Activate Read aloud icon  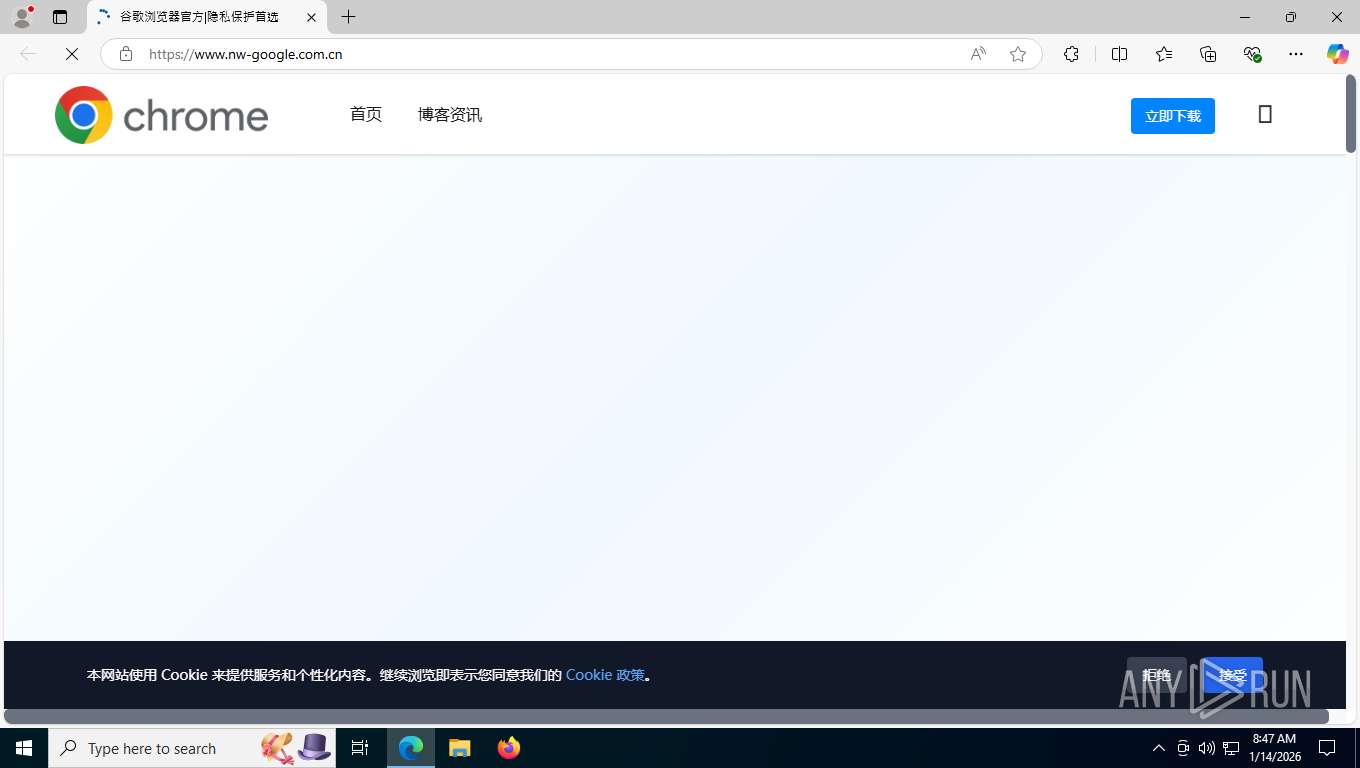pos(978,54)
